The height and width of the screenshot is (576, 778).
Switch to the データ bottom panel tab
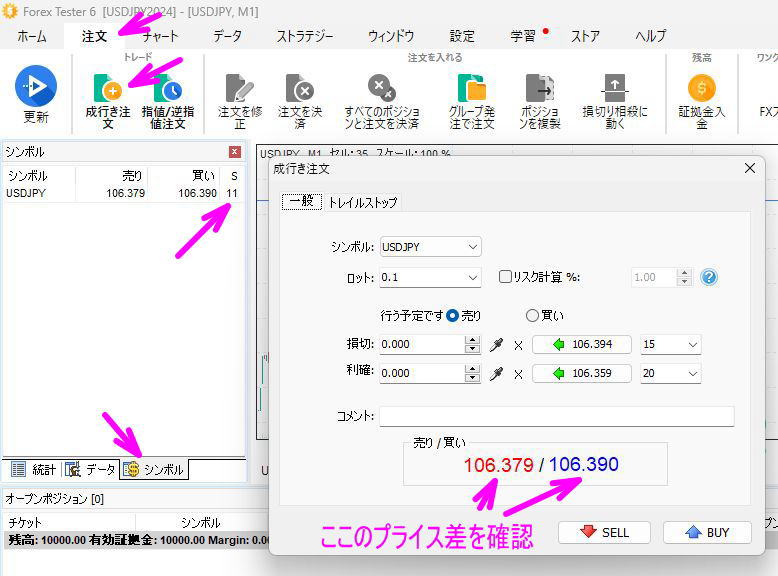click(x=91, y=469)
